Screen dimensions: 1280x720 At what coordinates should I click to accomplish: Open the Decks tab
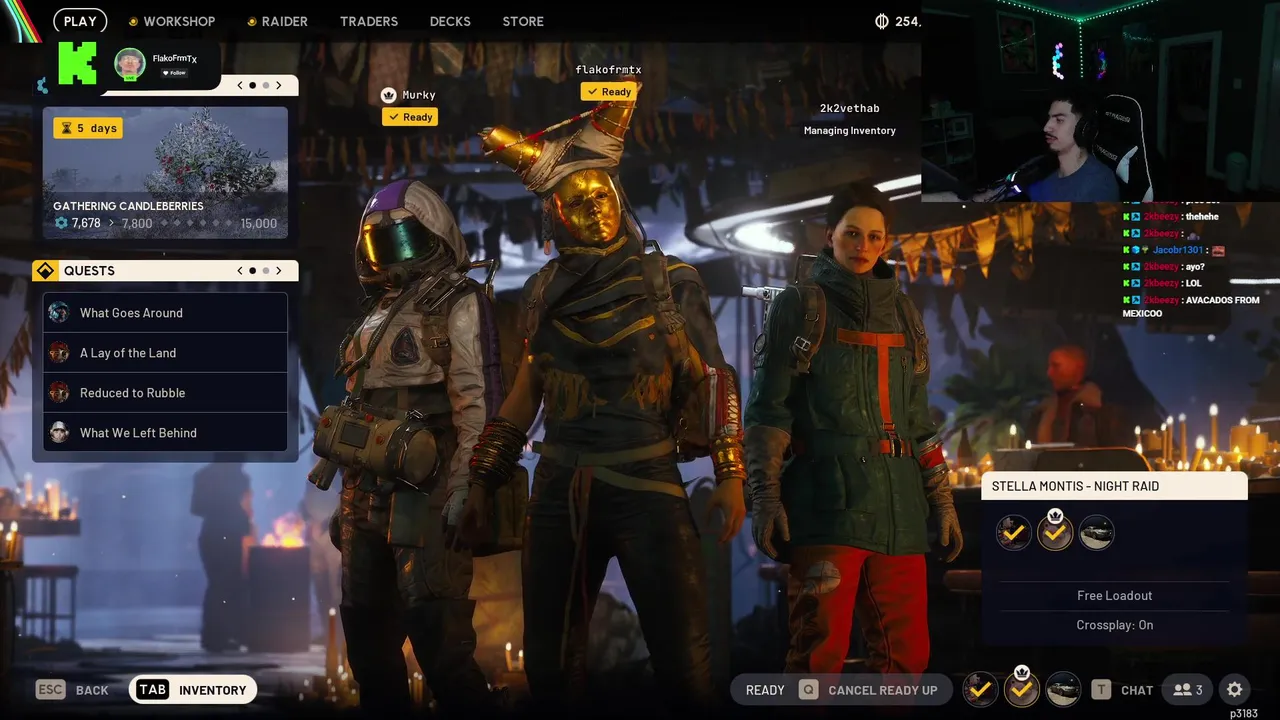point(450,21)
